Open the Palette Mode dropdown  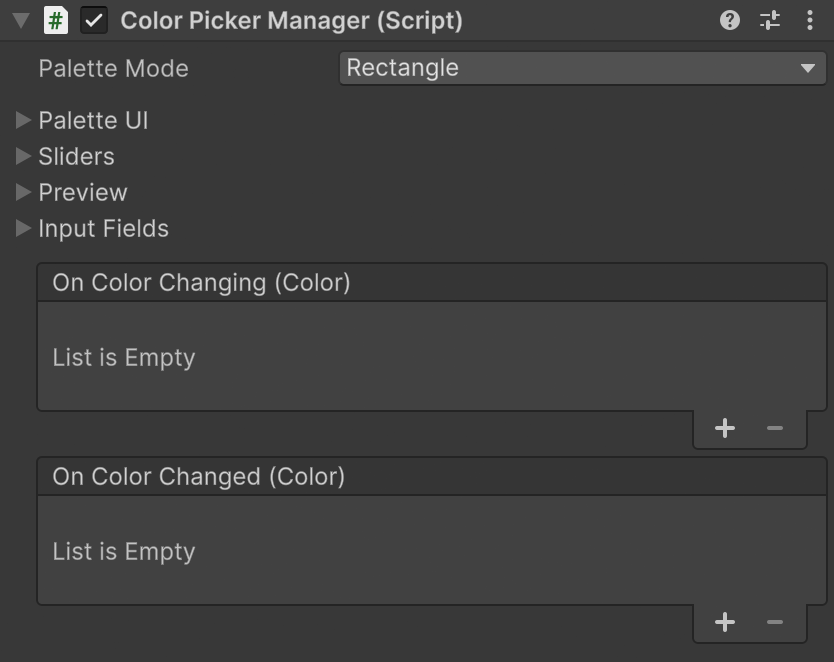[582, 68]
